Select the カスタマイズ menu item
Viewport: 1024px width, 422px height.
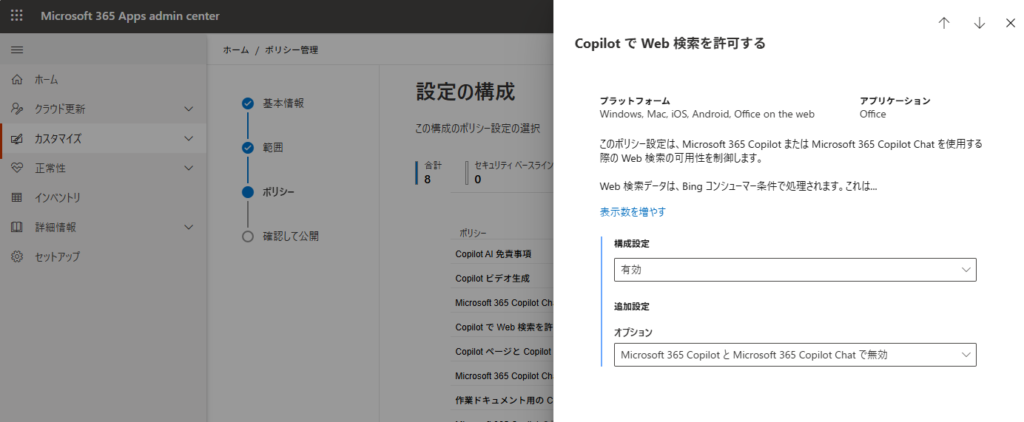103,138
